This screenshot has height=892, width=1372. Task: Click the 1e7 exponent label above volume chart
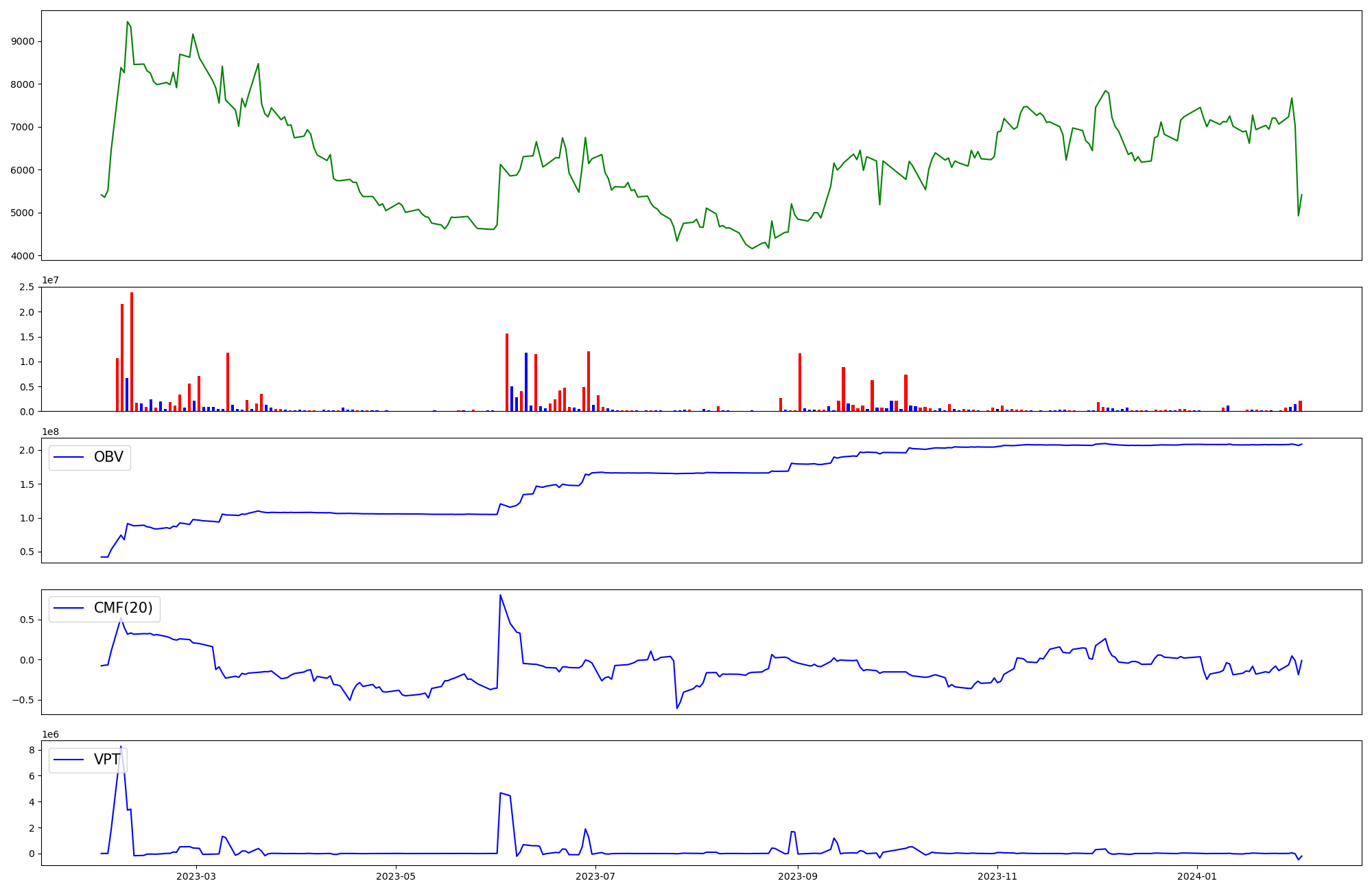coord(50,280)
